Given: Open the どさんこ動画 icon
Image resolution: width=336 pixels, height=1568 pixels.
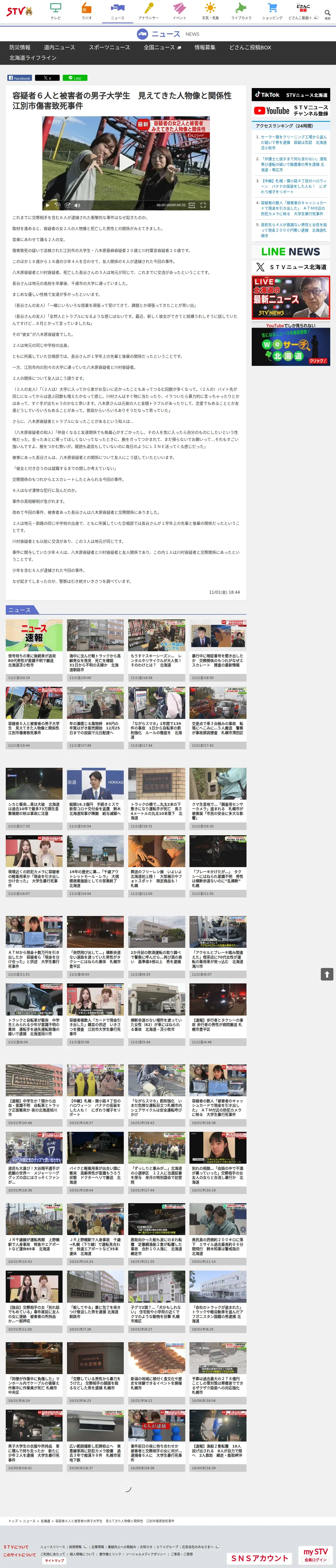Looking at the screenshot, I should 303,11.
